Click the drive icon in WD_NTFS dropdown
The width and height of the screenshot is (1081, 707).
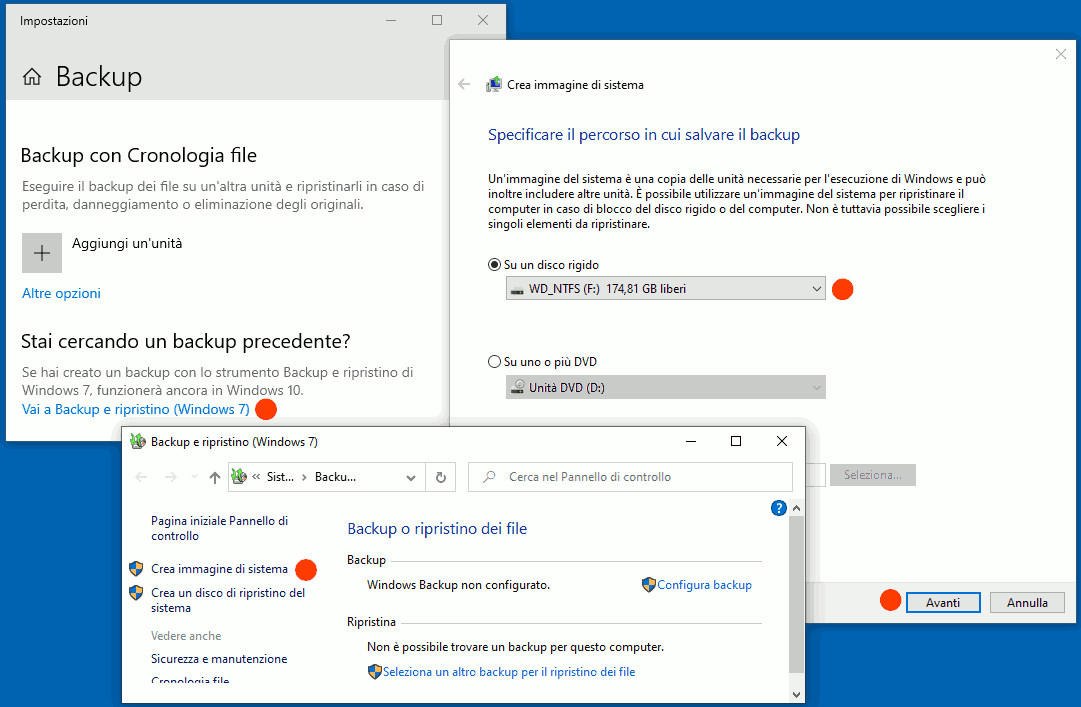point(516,289)
